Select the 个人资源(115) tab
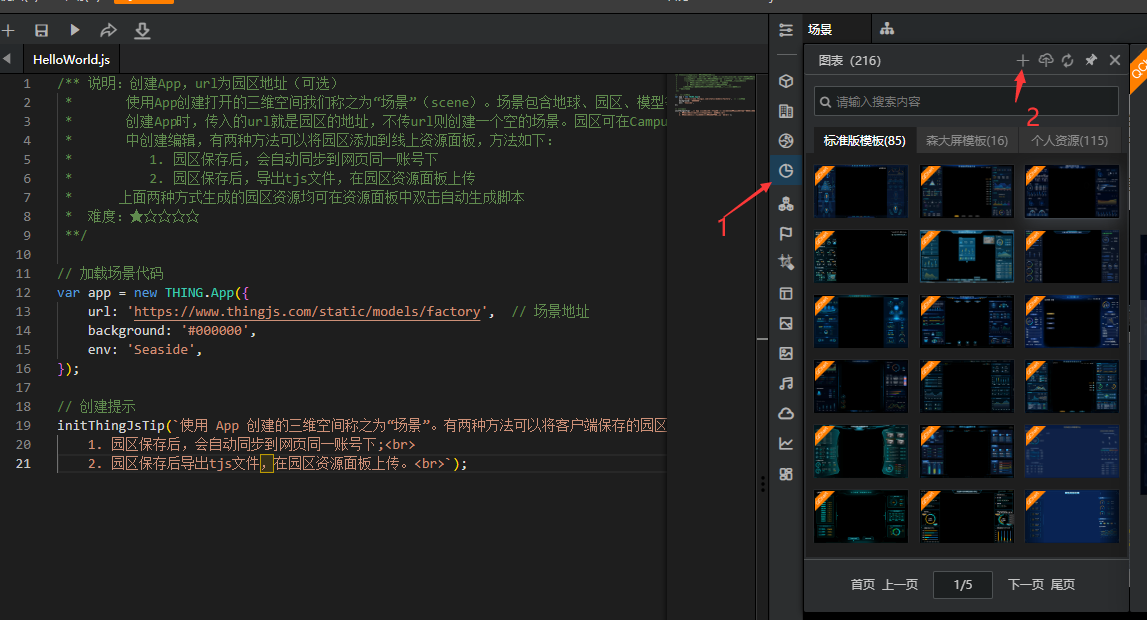Screen dimensions: 1147x620 click(1069, 140)
